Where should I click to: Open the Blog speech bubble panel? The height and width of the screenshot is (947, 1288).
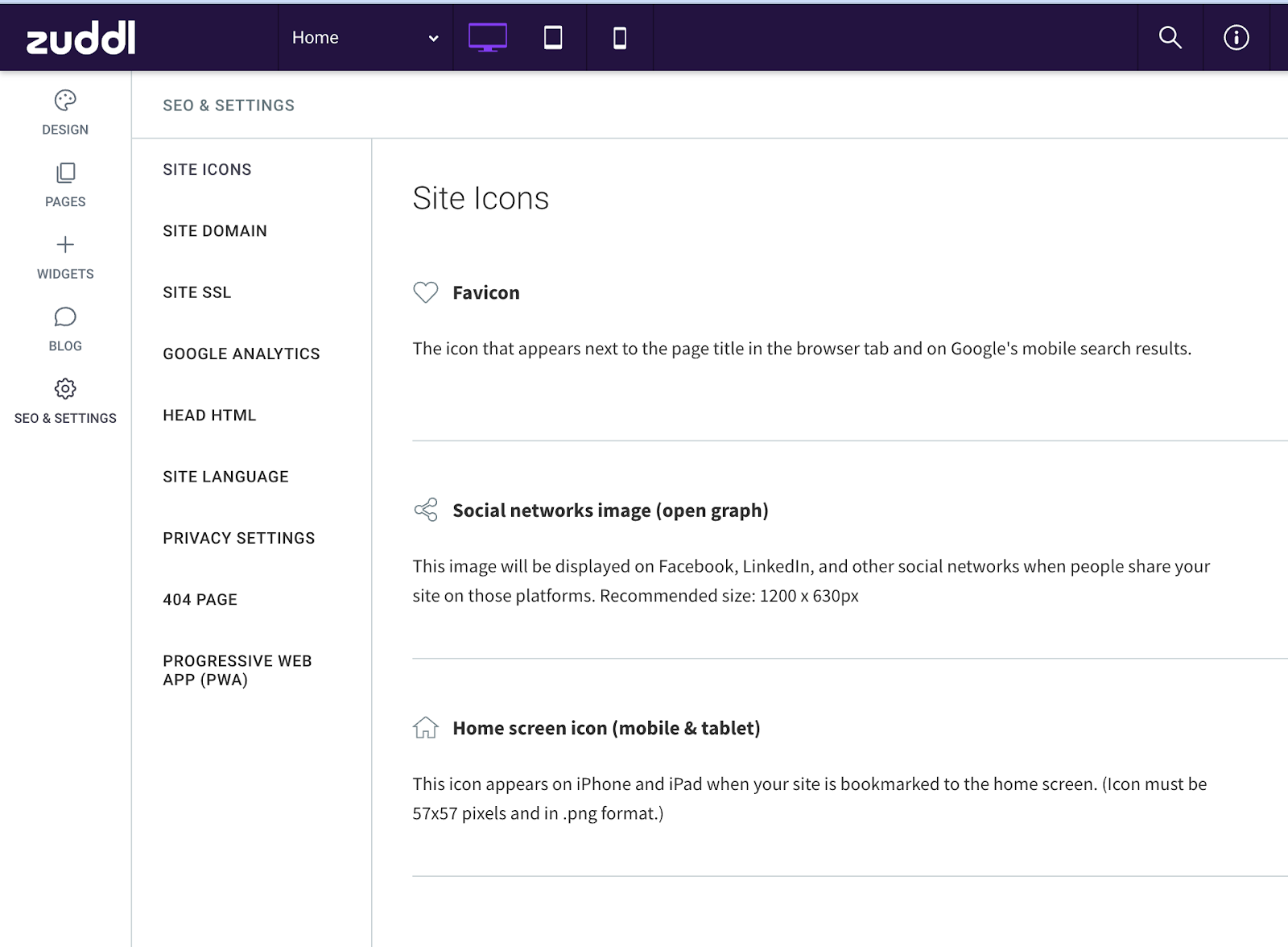click(65, 329)
